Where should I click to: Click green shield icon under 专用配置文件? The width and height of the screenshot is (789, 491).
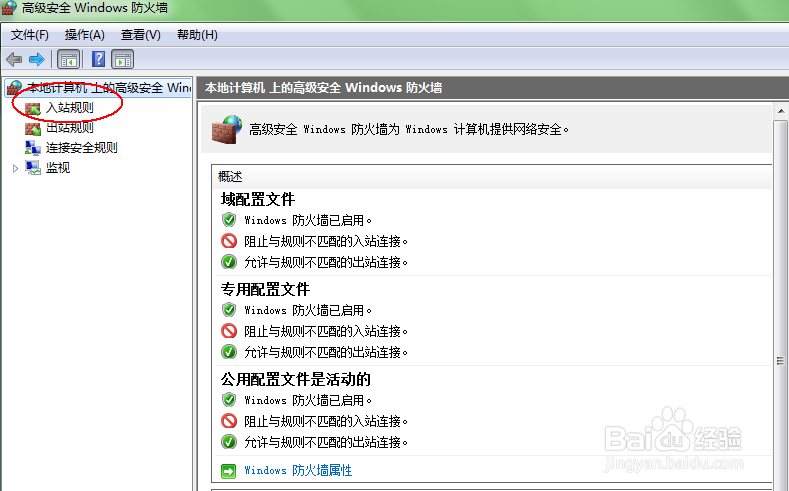(229, 310)
